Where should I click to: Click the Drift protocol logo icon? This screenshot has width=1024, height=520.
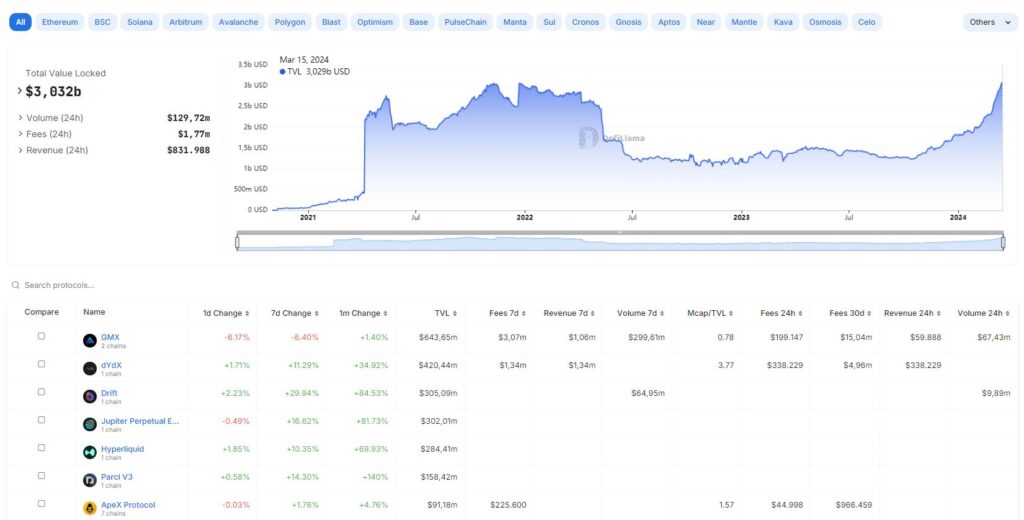89,397
